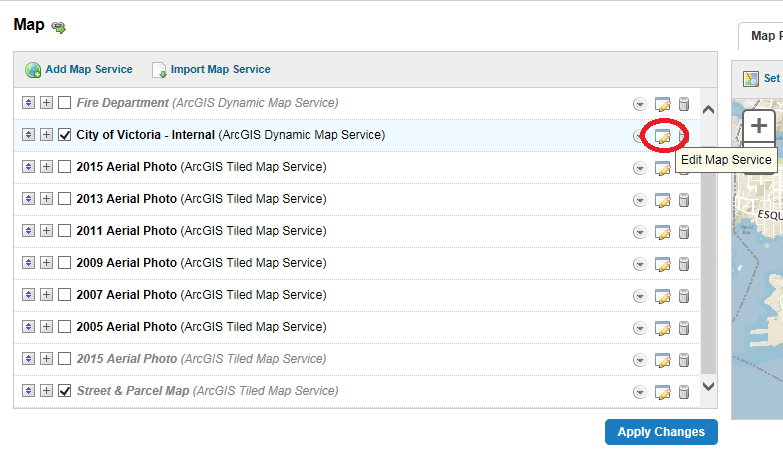Click the reorder arrows for Street & Parcel Map
The height and width of the screenshot is (454, 783).
pos(28,391)
